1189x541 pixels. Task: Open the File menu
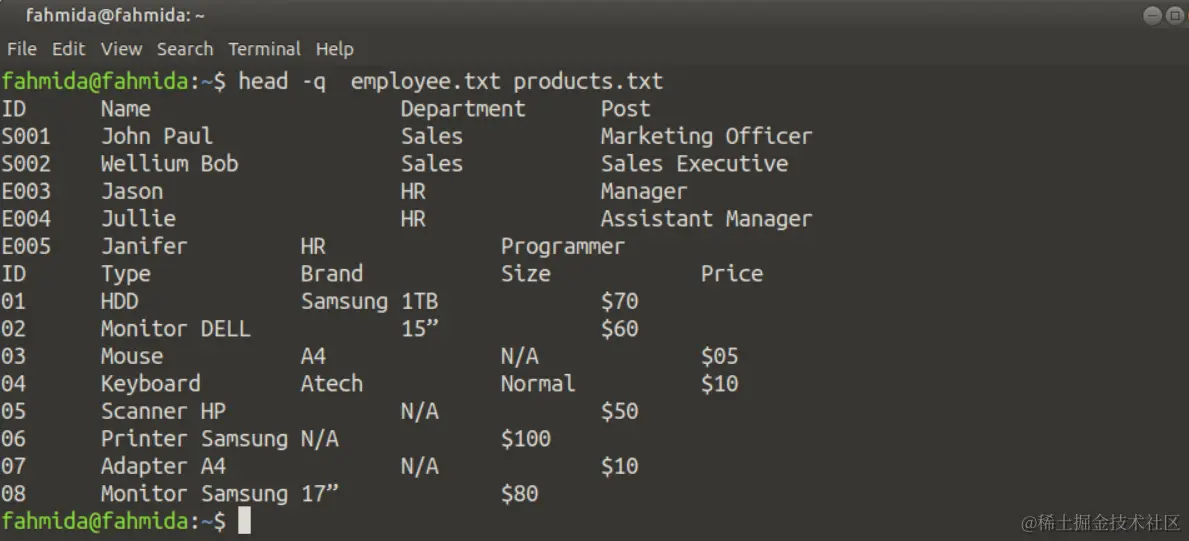point(21,49)
